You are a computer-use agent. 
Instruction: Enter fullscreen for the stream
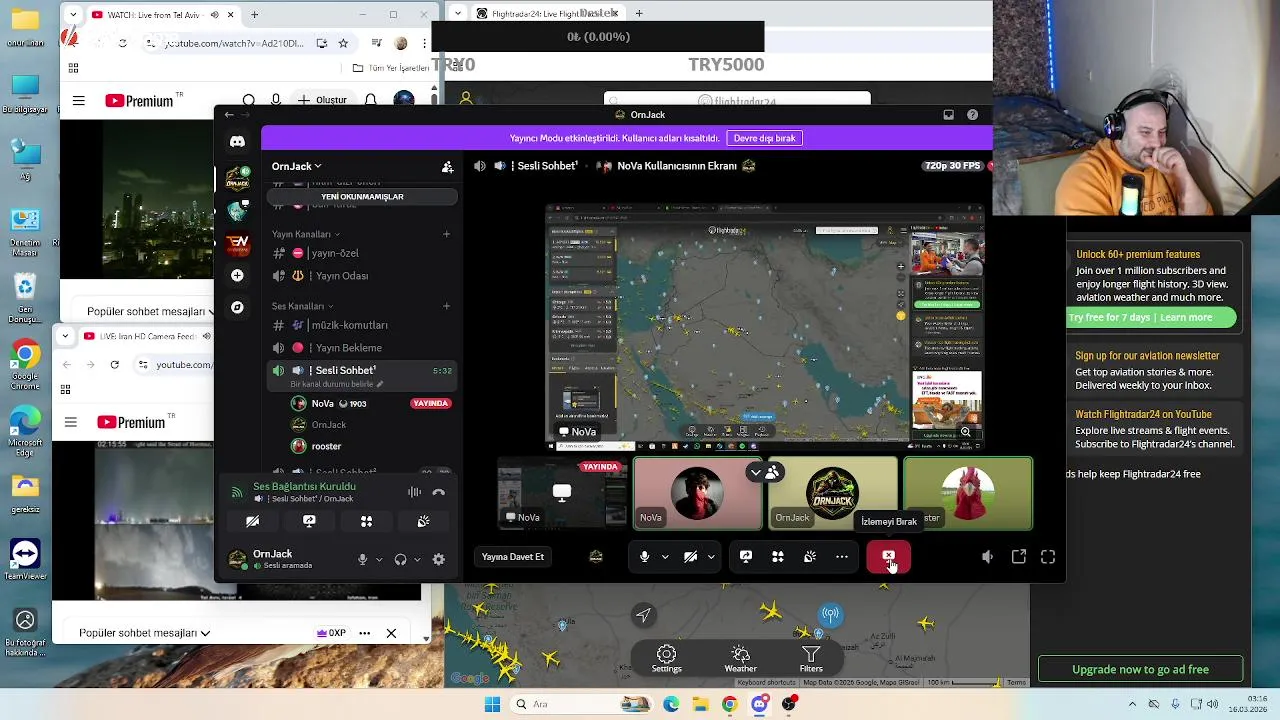coord(1048,557)
